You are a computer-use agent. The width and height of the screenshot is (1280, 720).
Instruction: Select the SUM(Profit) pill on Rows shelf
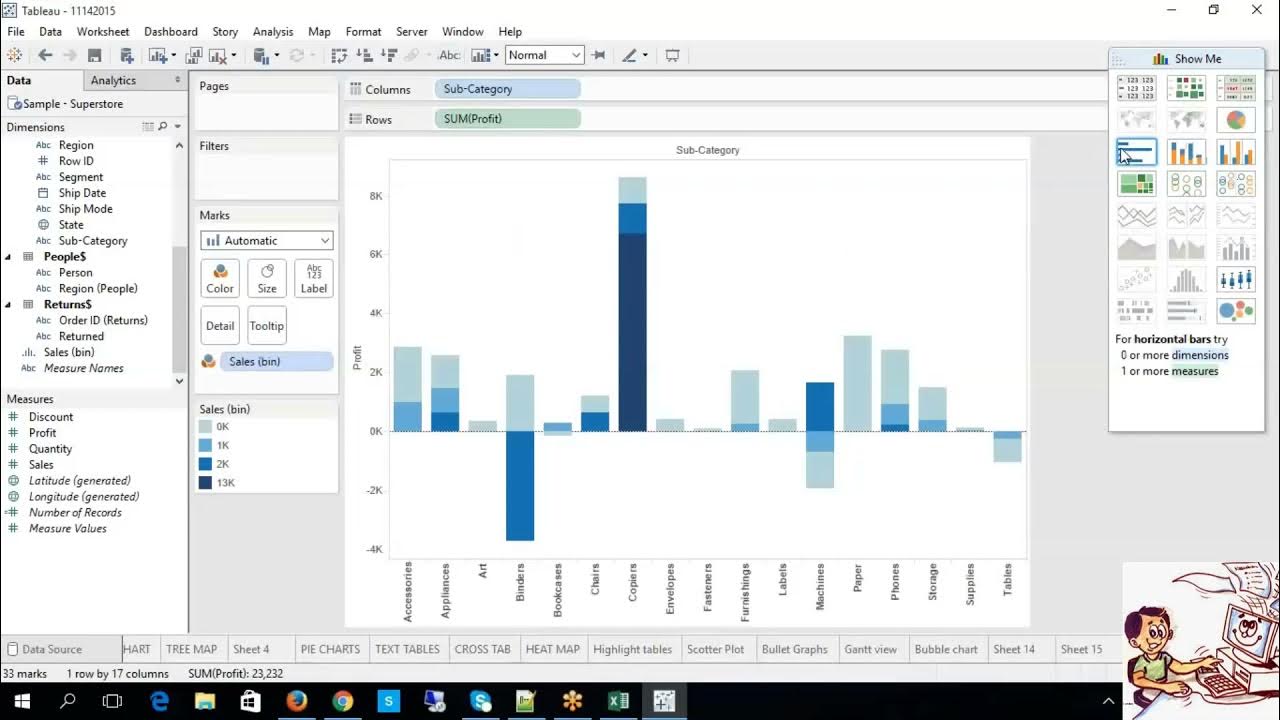508,119
